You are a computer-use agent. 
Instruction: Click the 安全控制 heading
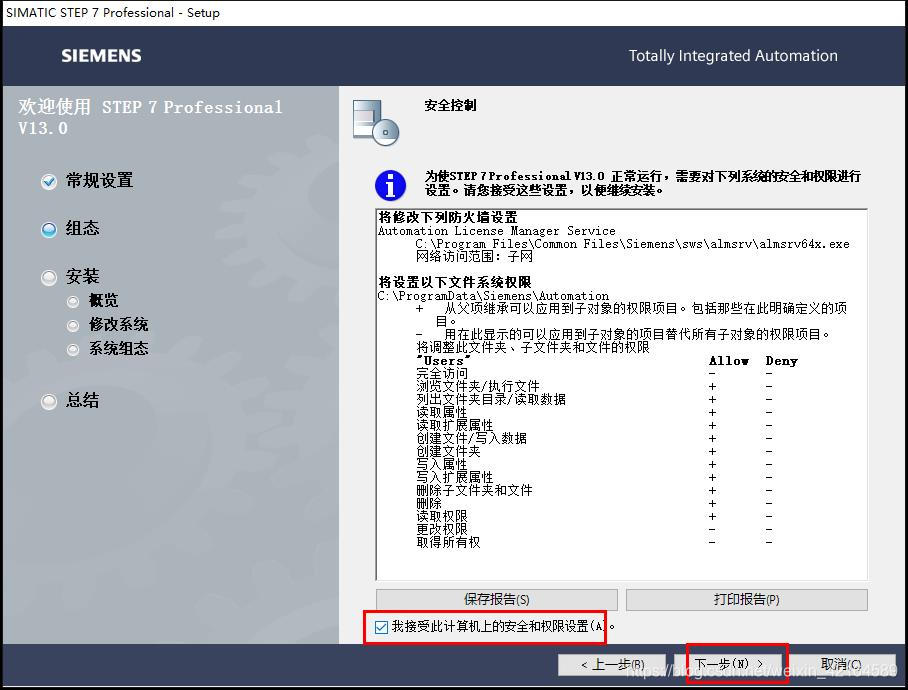pos(451,105)
